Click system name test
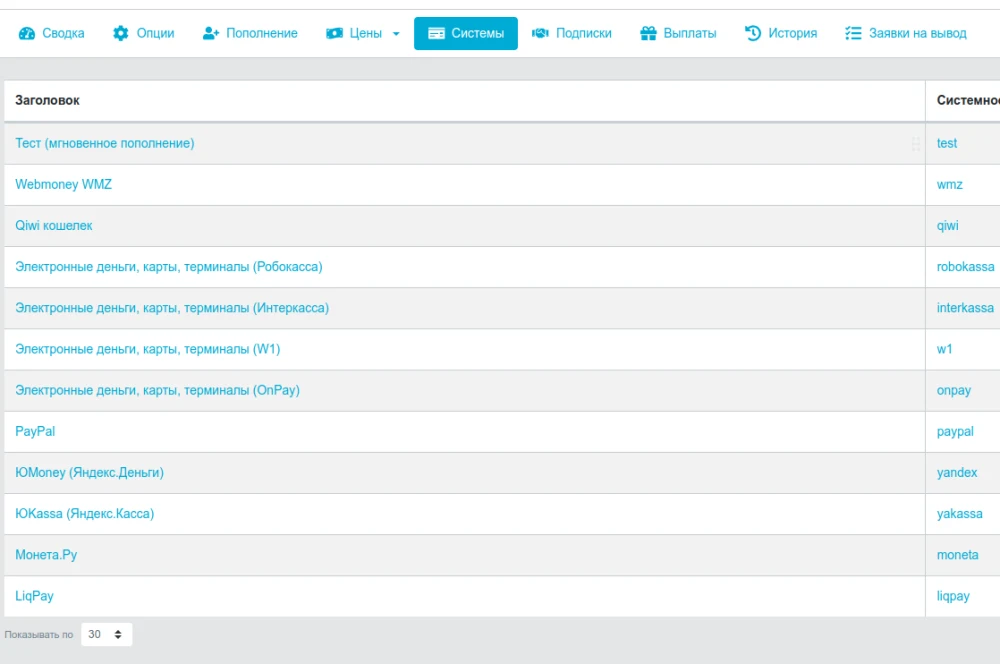Screen dimensions: 1000x664 pos(946,144)
